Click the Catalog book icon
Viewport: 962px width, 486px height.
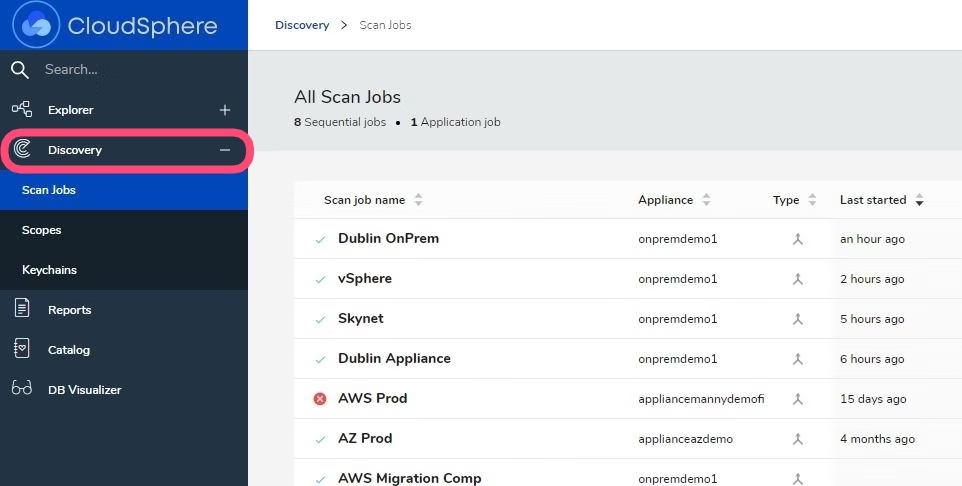point(21,348)
